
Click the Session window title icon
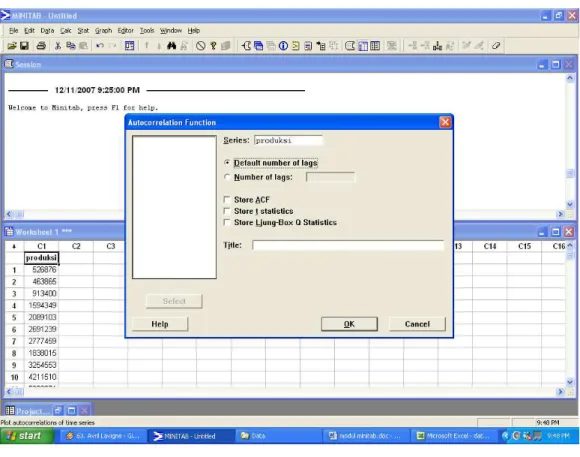(9, 64)
